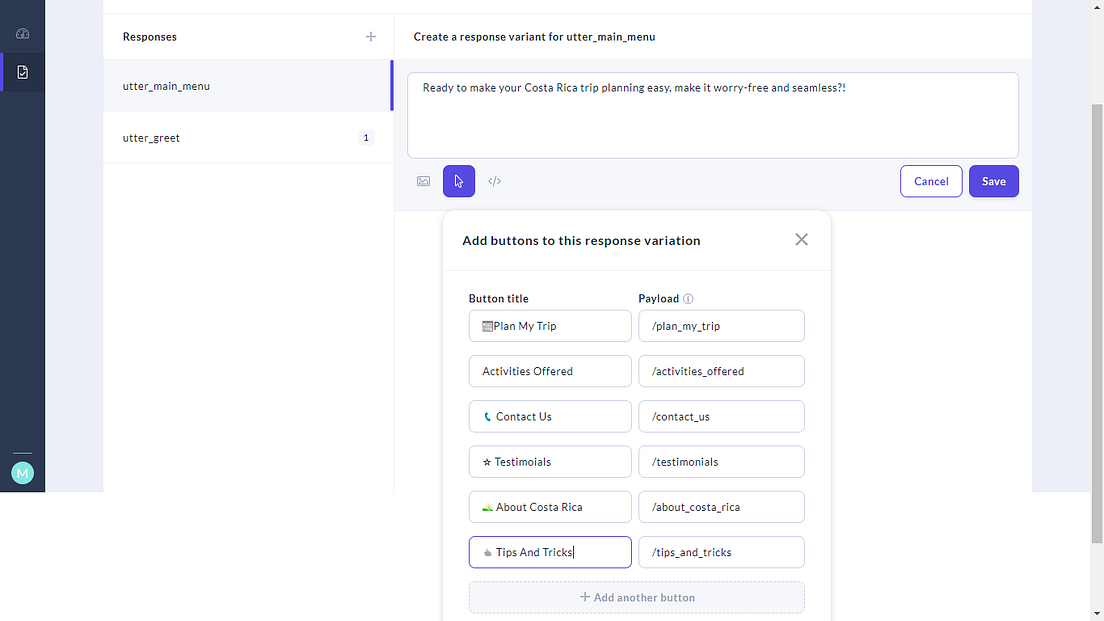This screenshot has width=1104, height=621.
Task: Click the Costa Rica trip response text area
Action: pyautogui.click(x=712, y=115)
